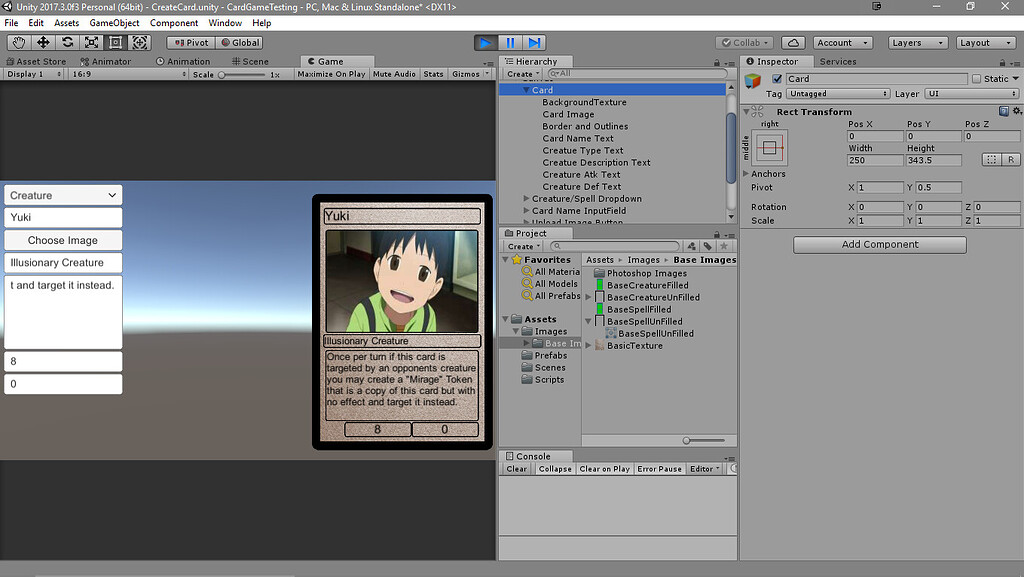Toggle Global to Local coordinates
The image size is (1024, 577).
click(x=239, y=42)
